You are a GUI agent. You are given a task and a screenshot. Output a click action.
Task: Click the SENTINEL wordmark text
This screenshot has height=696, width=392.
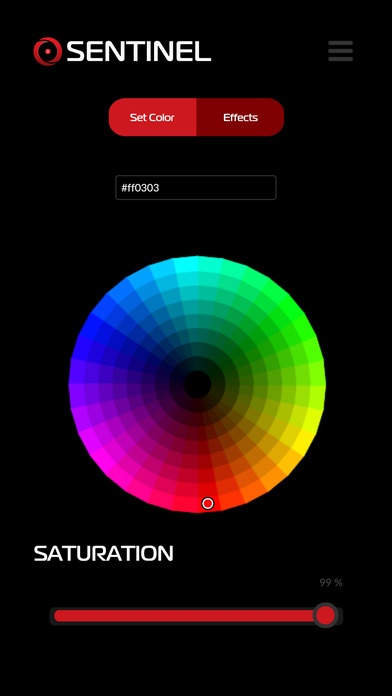[139, 51]
